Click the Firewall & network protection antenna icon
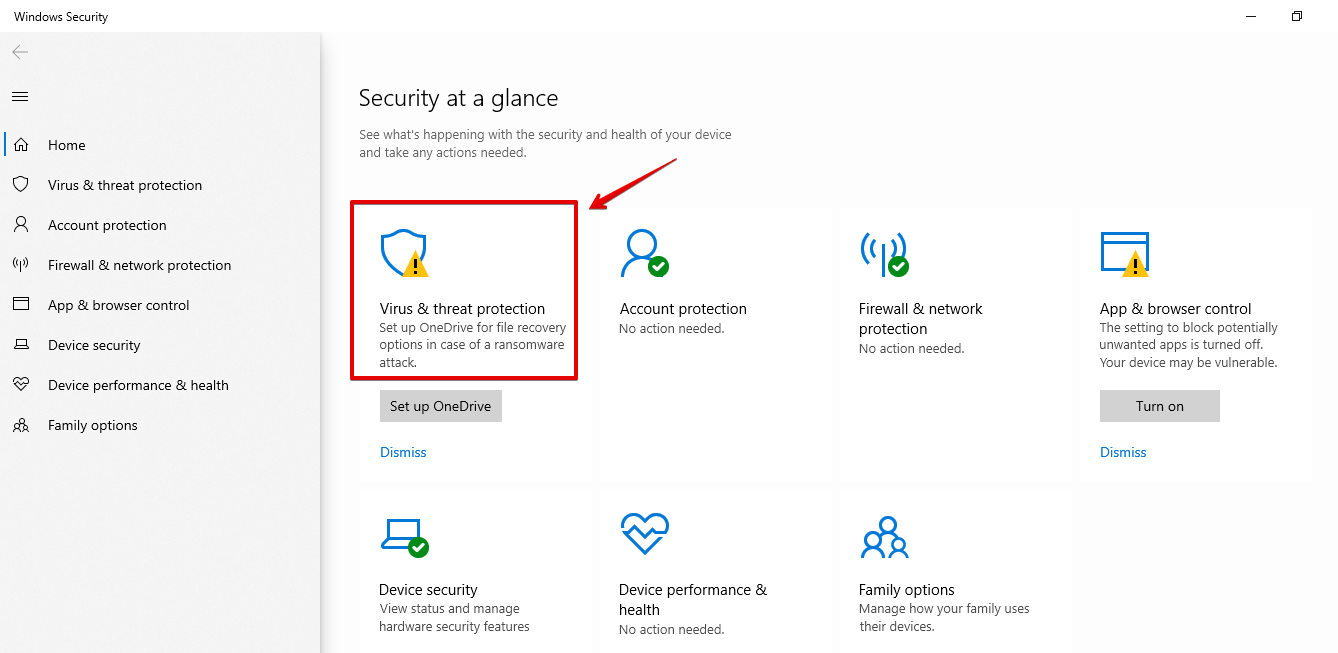 coord(883,254)
